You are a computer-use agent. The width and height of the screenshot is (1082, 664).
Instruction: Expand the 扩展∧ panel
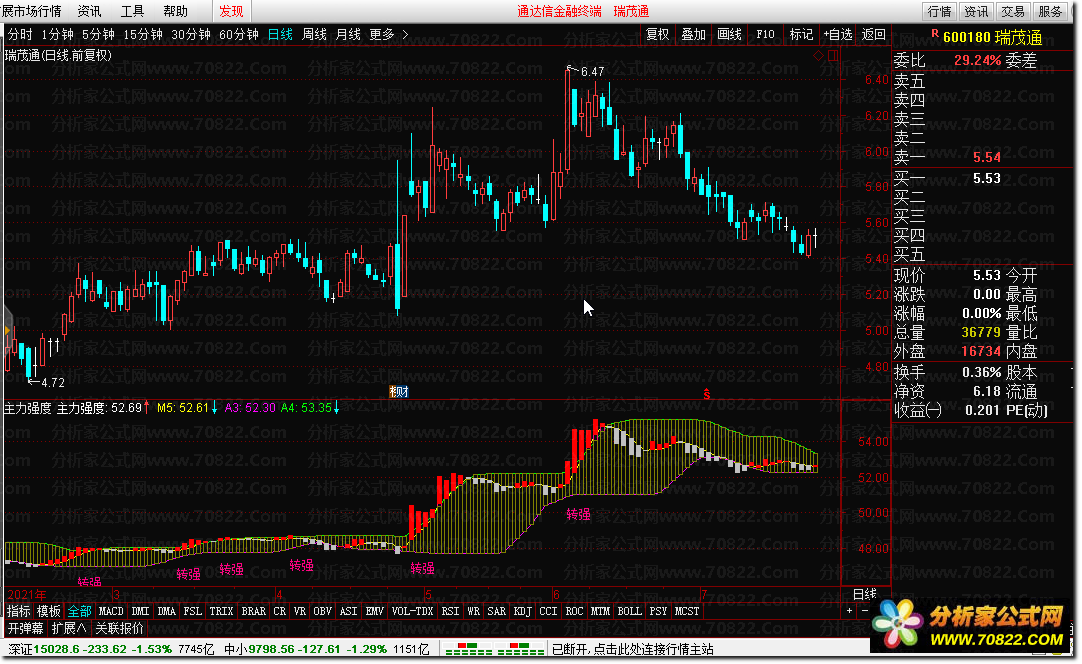coord(69,628)
